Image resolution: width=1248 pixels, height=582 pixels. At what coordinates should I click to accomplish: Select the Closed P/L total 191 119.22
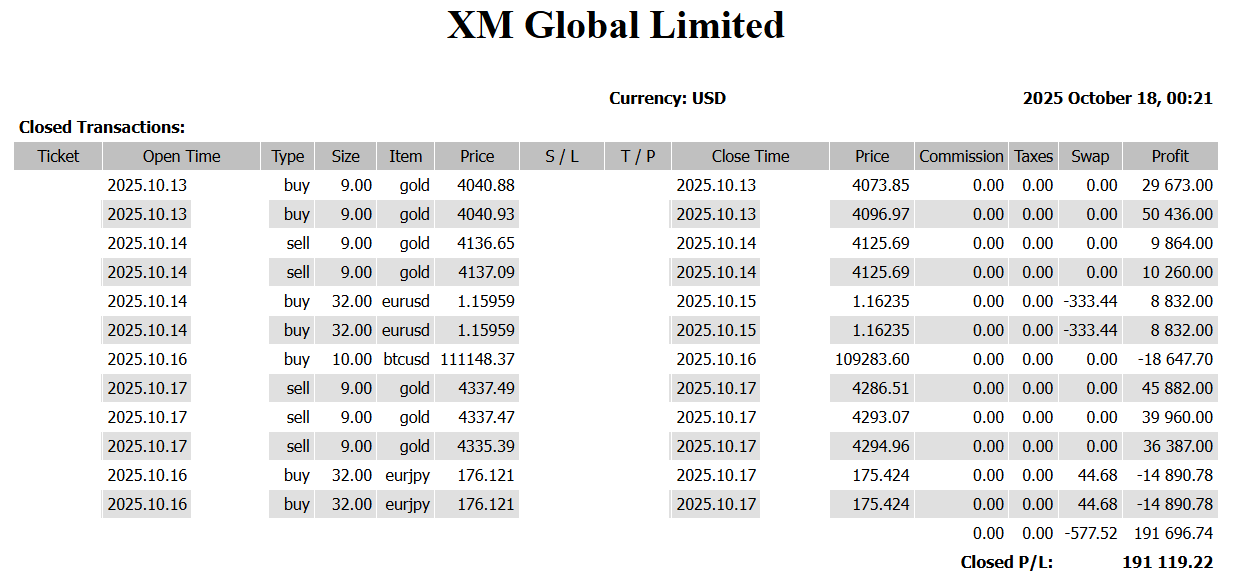[1167, 562]
